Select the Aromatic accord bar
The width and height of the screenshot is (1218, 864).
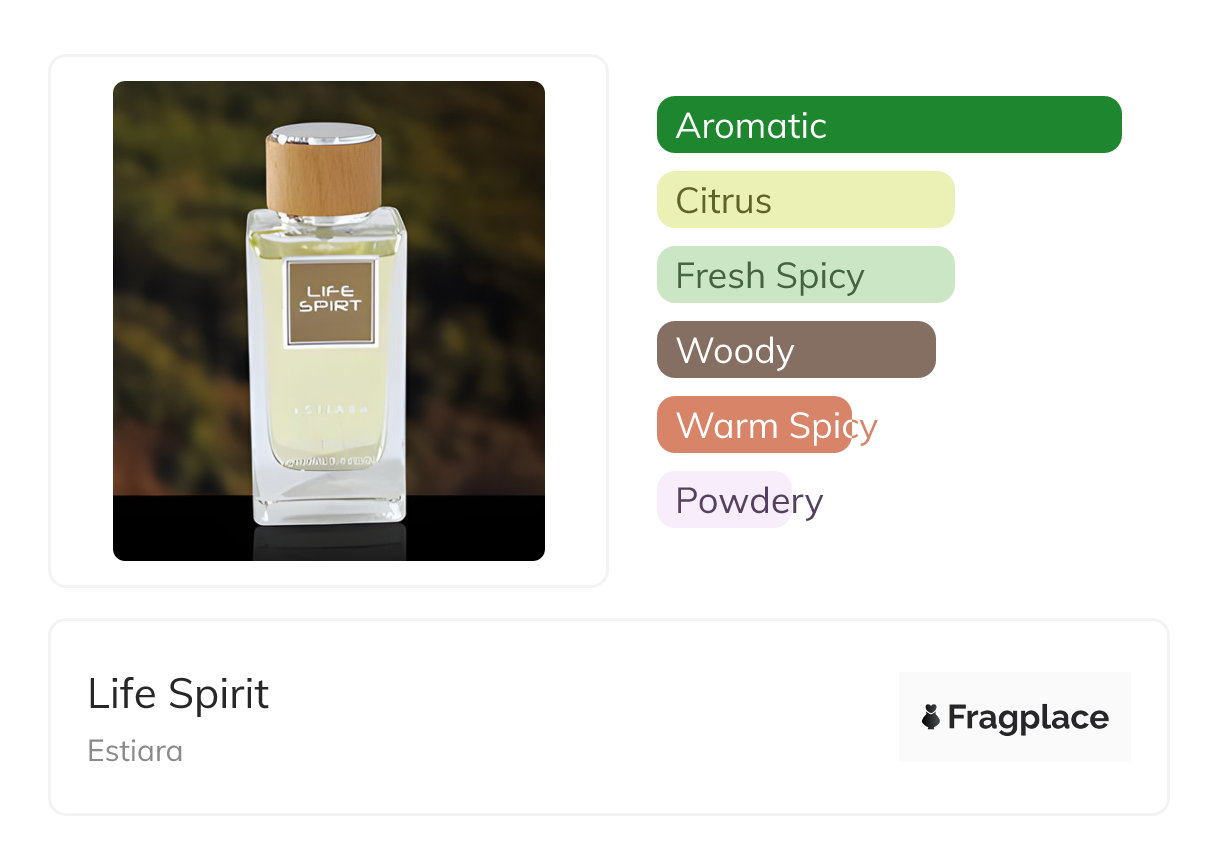tap(888, 125)
